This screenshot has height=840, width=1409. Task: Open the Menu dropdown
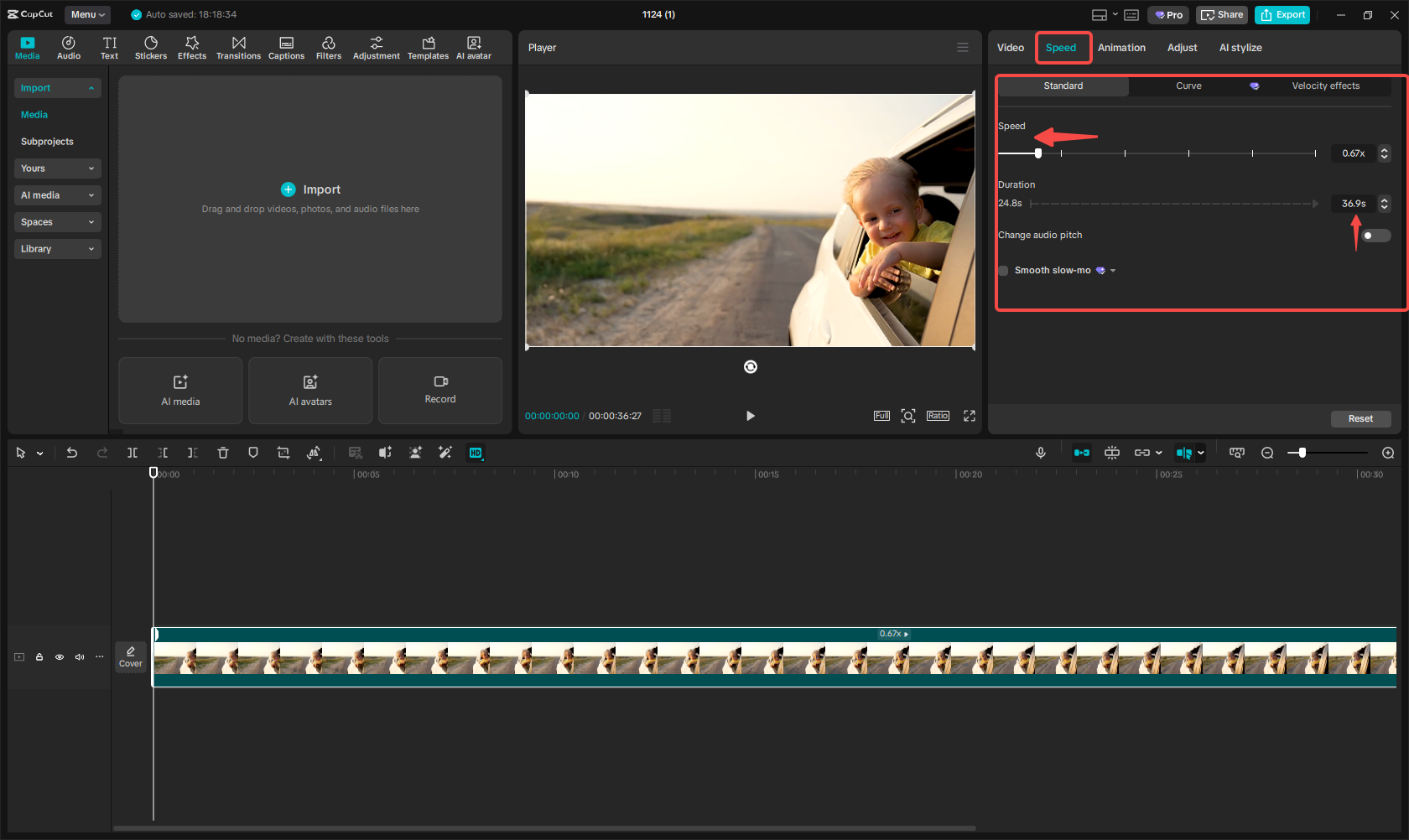[87, 14]
